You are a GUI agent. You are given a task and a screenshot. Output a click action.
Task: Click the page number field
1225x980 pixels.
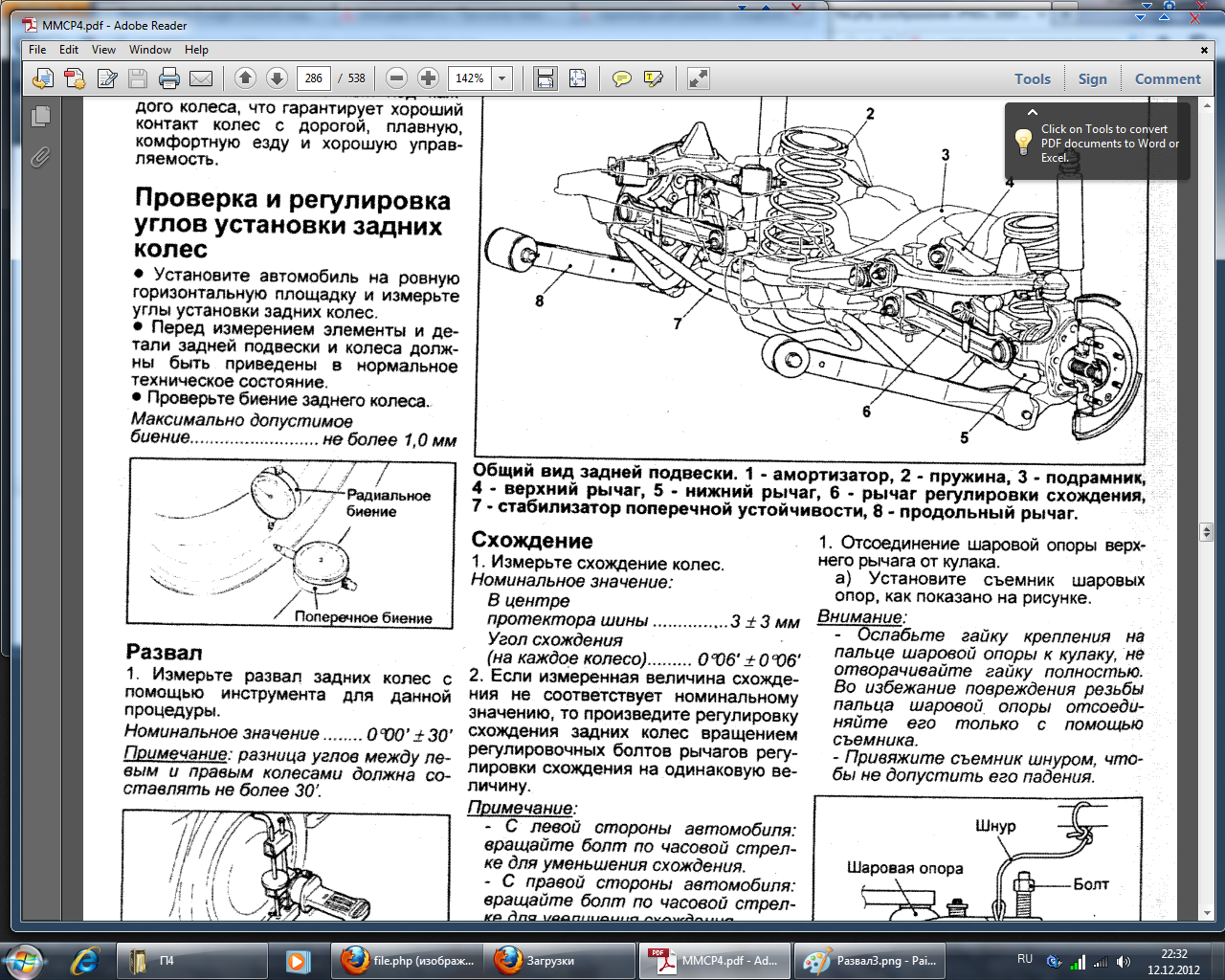click(314, 78)
